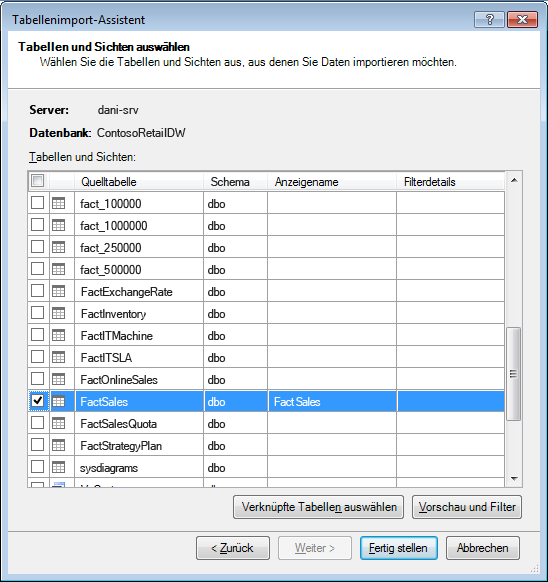548x582 pixels.
Task: Click the 'dbo' schema cell for FactSales
Action: coord(235,401)
